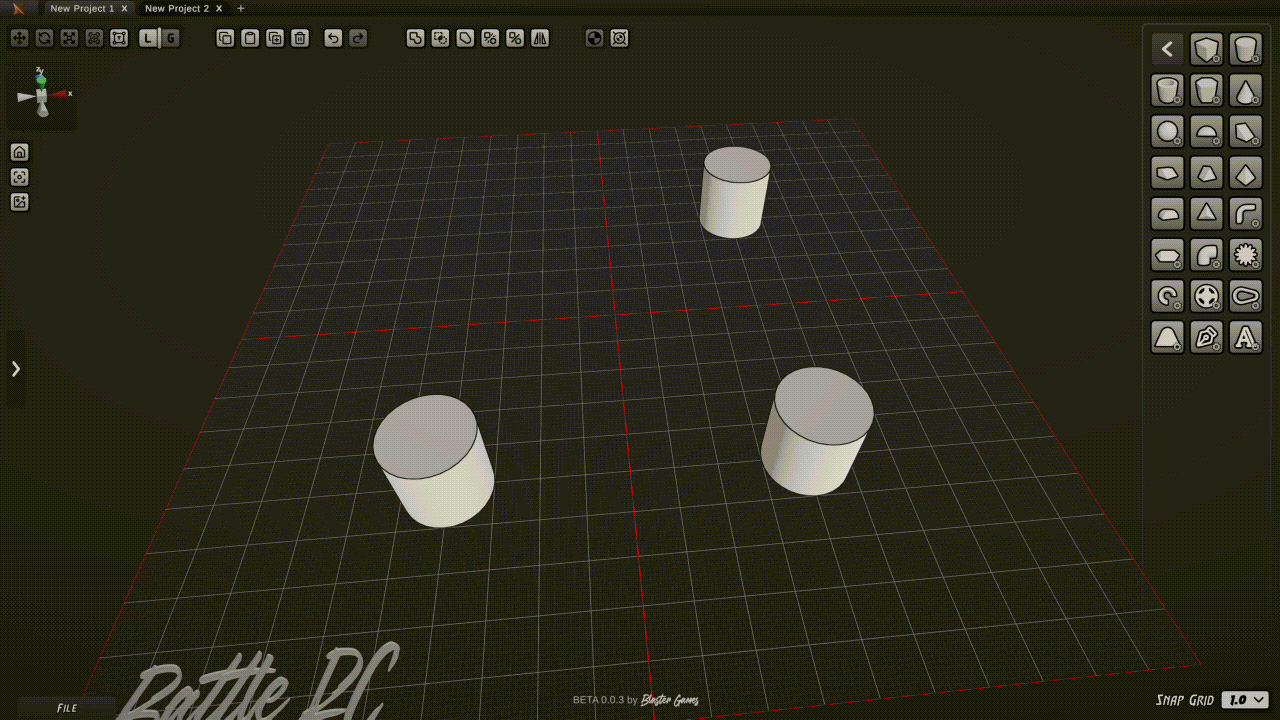
Task: Add a C-shaped arc ring shape
Action: (x=1167, y=296)
